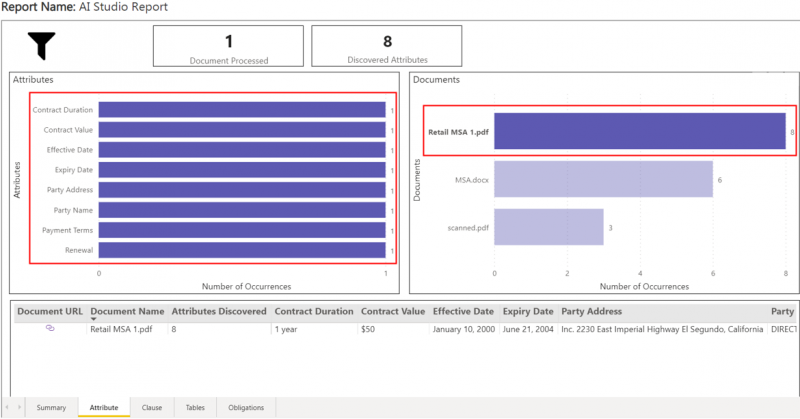Select the scanned.pdf bar

coord(548,227)
